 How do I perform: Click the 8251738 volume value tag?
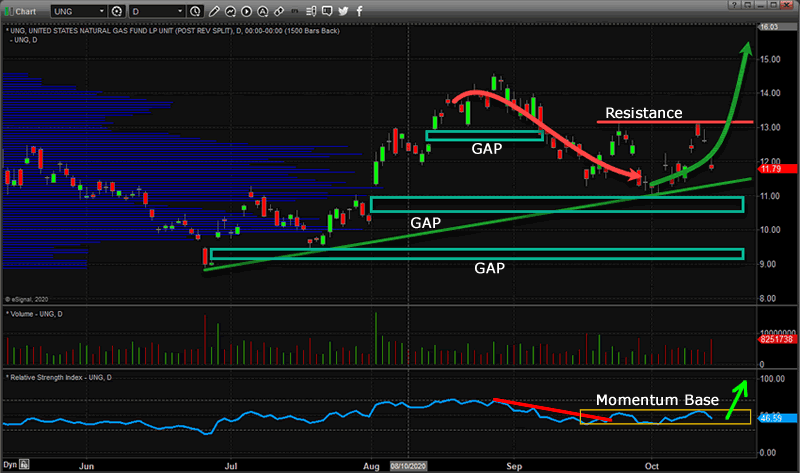pyautogui.click(x=779, y=339)
